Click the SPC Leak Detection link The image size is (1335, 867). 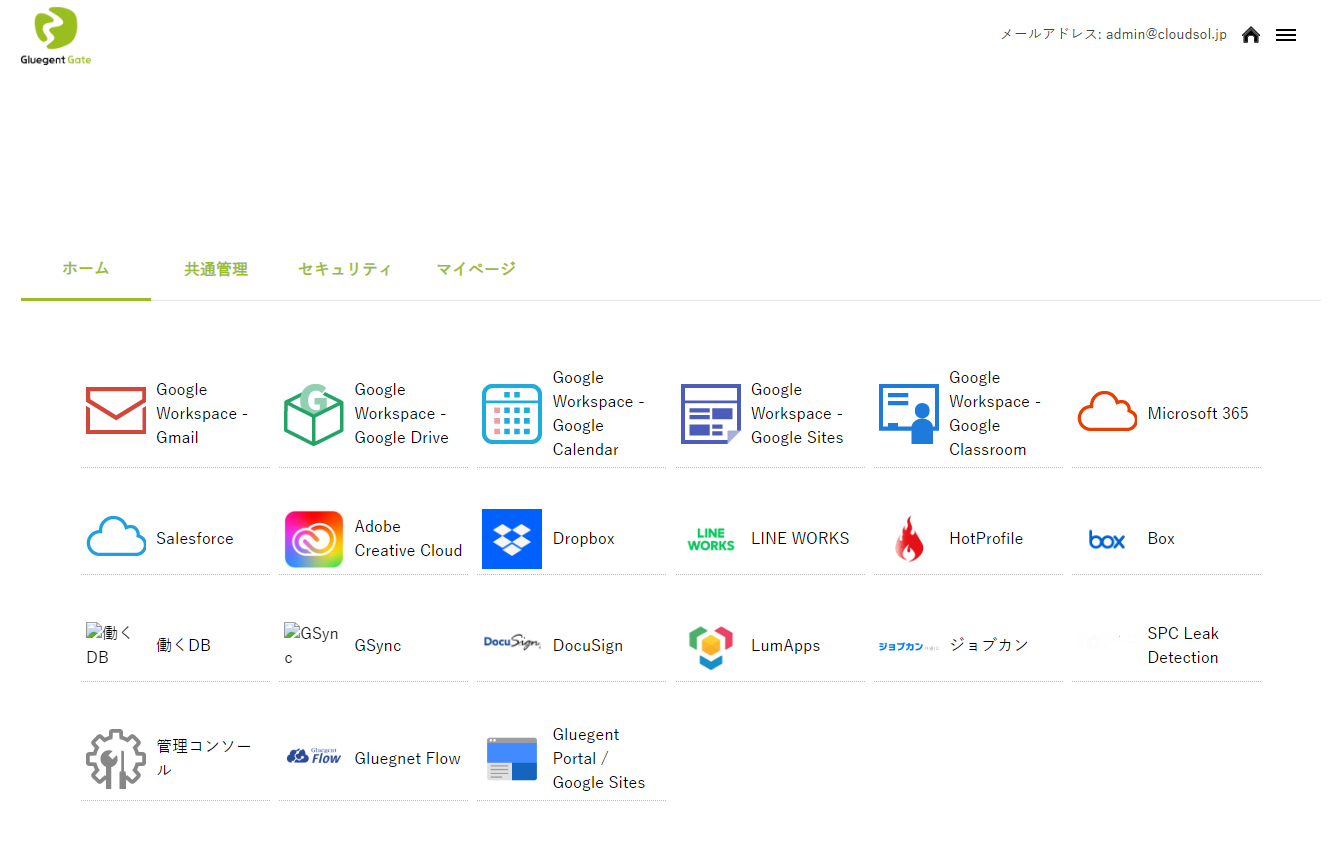point(1183,646)
